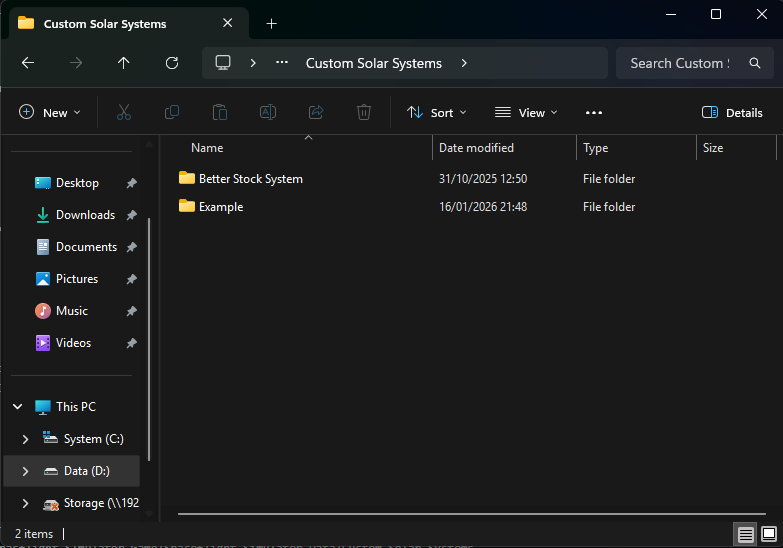Open the See more ellipsis menu
Screen dimensions: 783x548
pos(594,113)
